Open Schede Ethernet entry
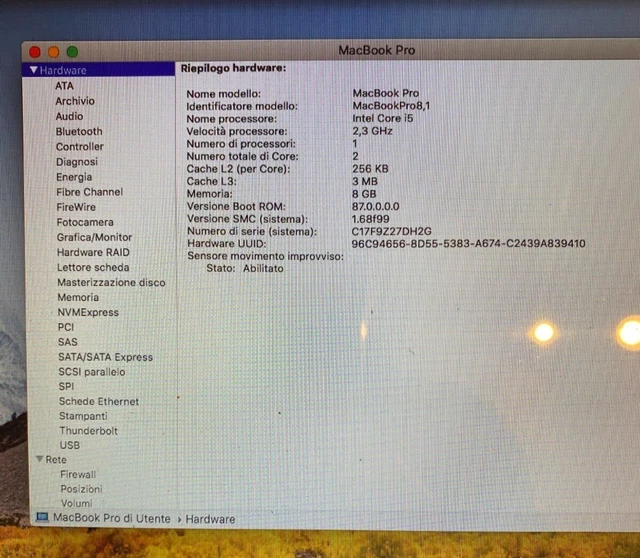 pyautogui.click(x=99, y=401)
